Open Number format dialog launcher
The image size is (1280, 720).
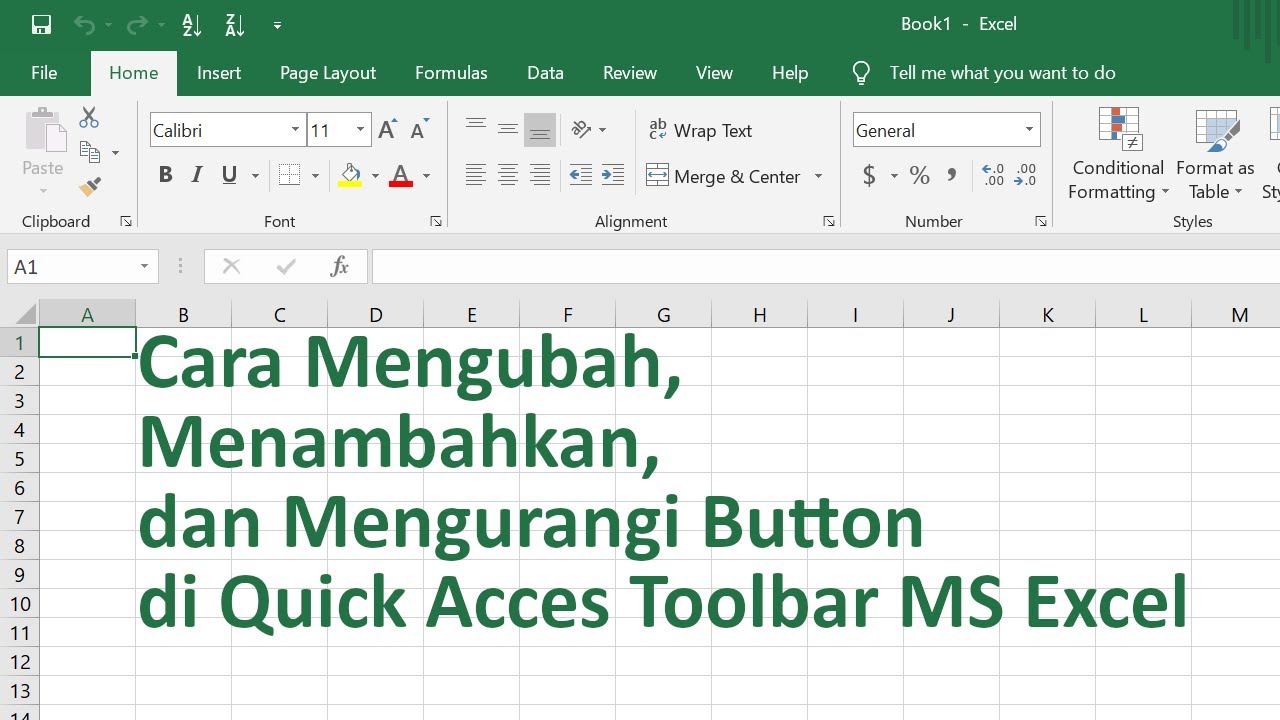[1041, 221]
